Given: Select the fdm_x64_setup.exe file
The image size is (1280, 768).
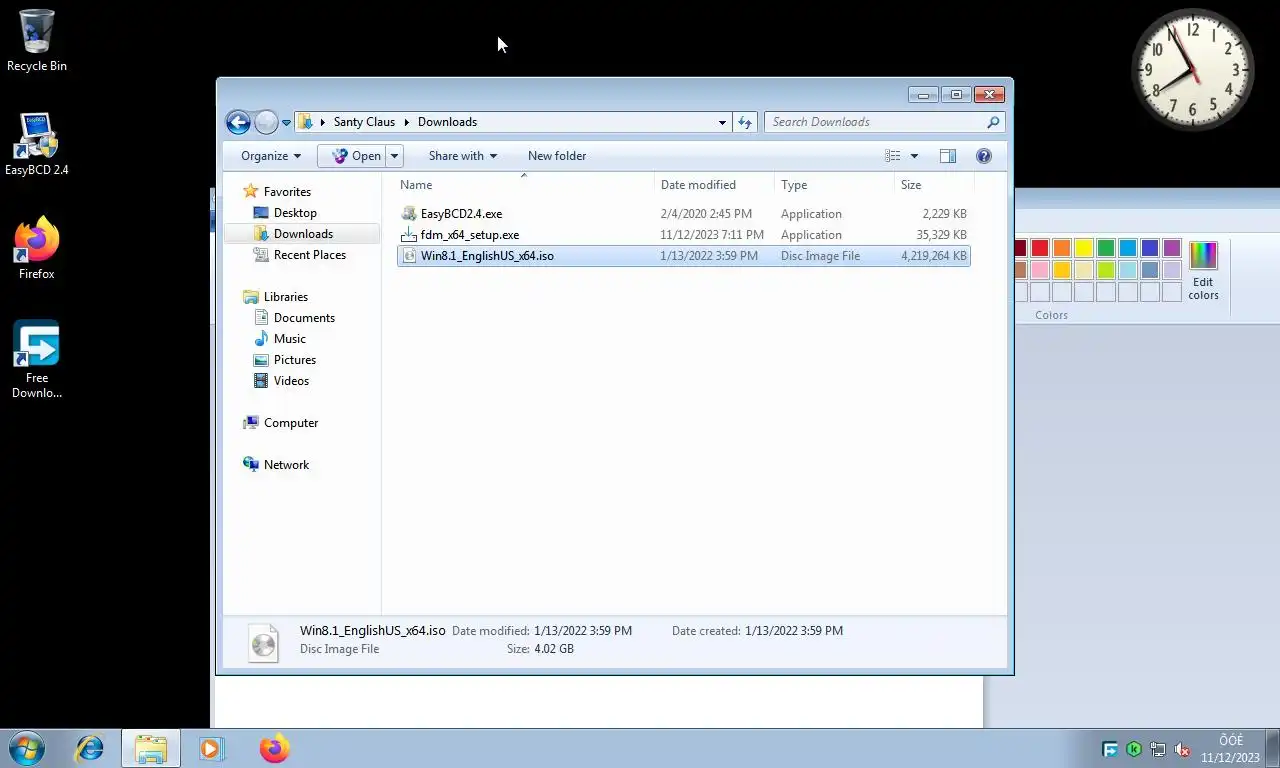Looking at the screenshot, I should click(x=683, y=235).
